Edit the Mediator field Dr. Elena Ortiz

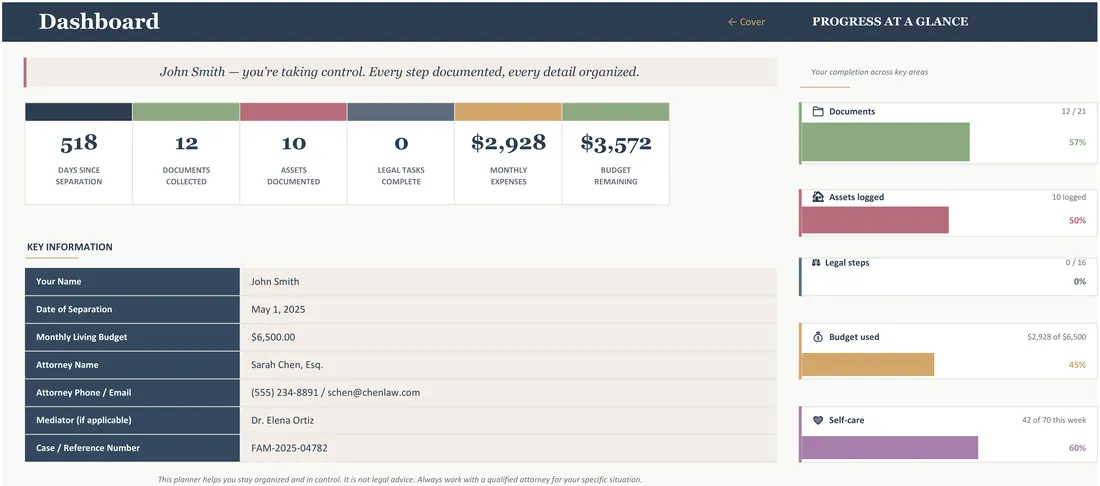pos(508,420)
